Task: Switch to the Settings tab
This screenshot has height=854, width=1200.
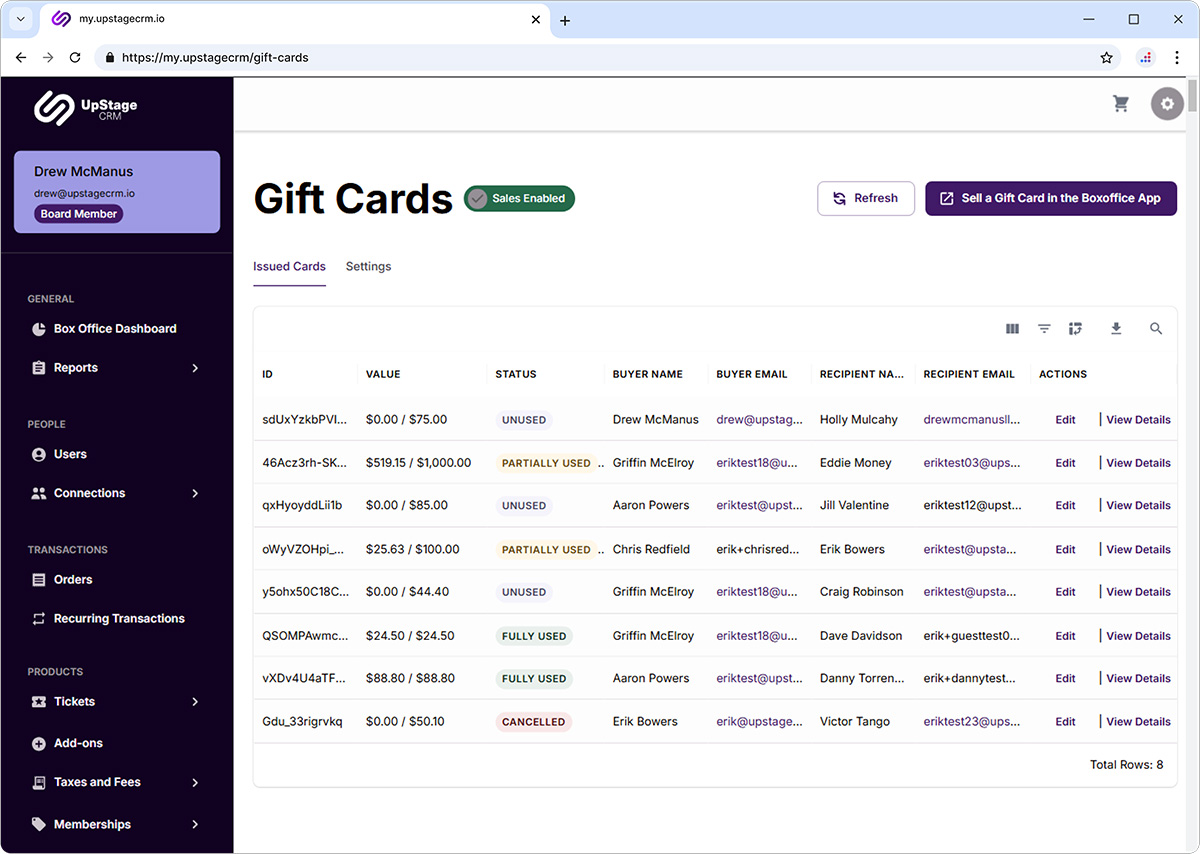Action: pyautogui.click(x=368, y=267)
